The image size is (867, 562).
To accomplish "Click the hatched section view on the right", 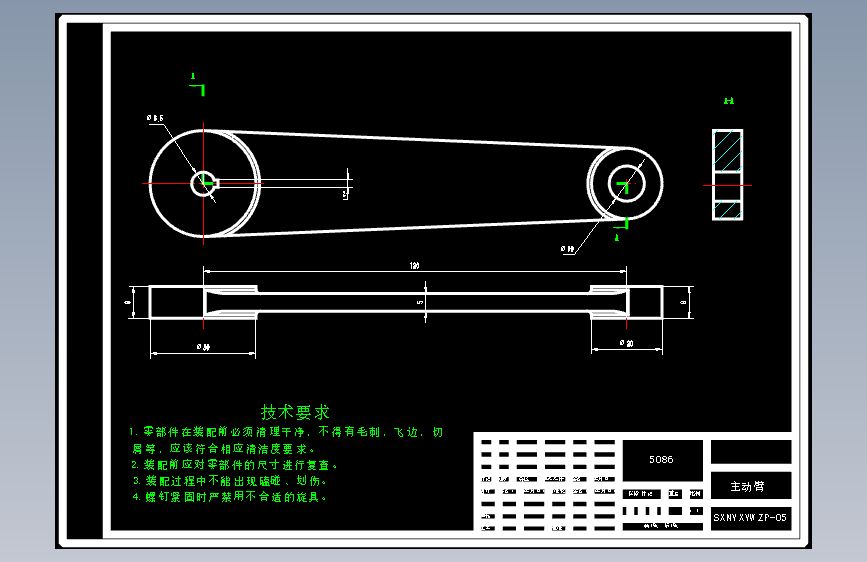I will coord(727,175).
